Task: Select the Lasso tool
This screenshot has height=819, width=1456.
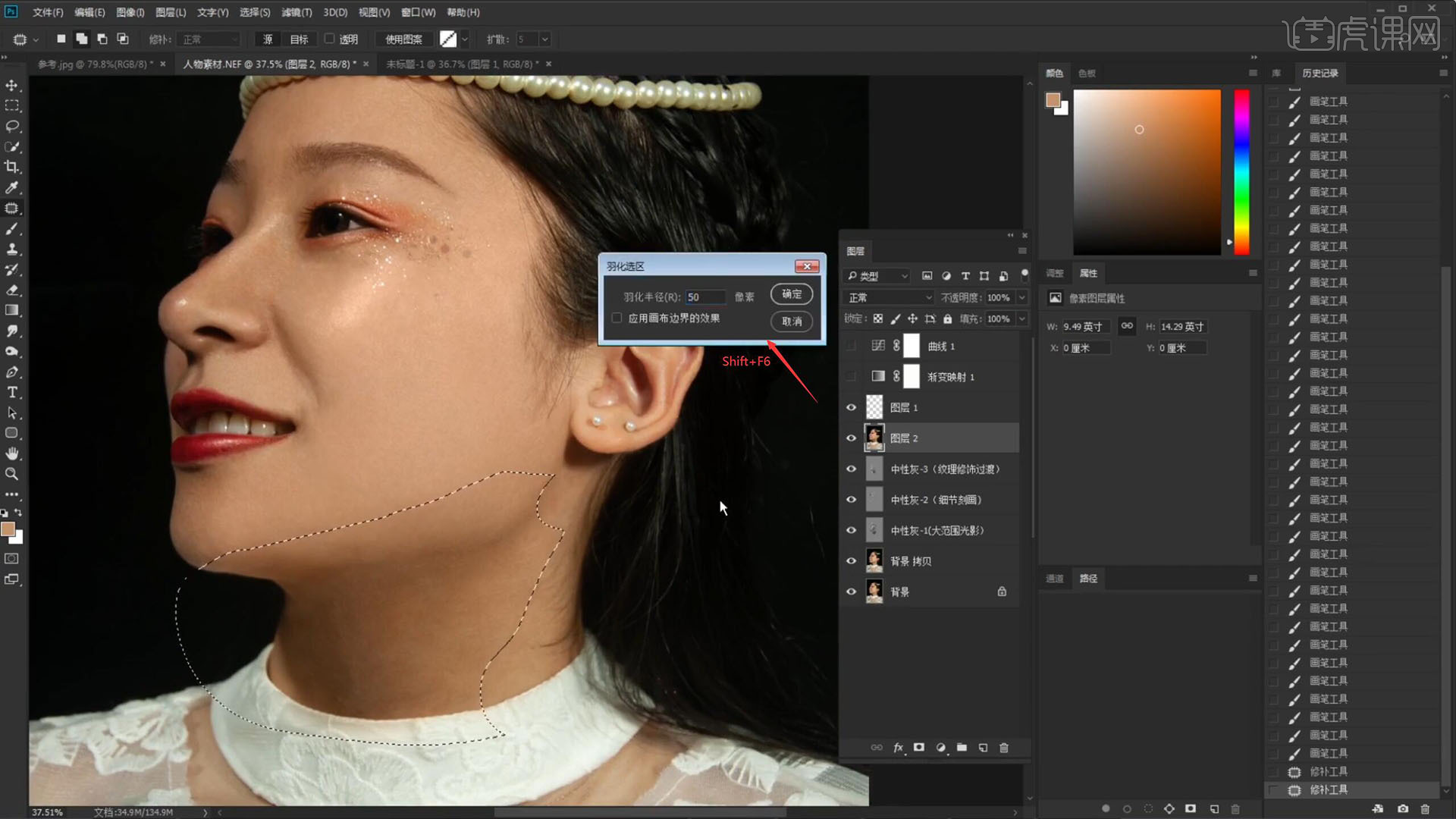Action: tap(12, 126)
